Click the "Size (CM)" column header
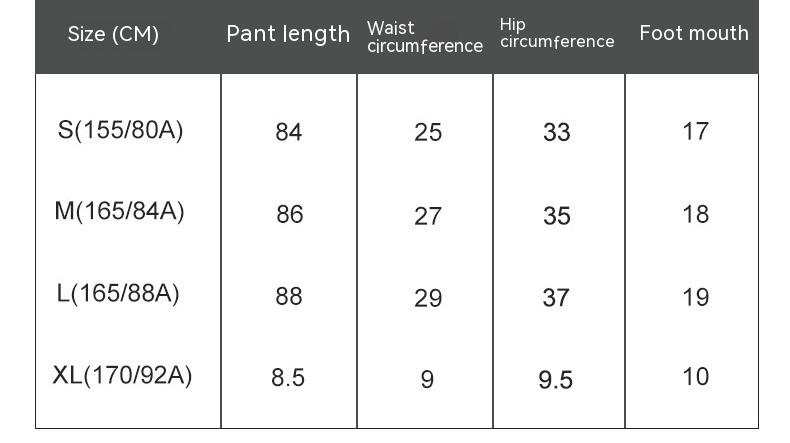This screenshot has height=443, width=790. click(113, 34)
